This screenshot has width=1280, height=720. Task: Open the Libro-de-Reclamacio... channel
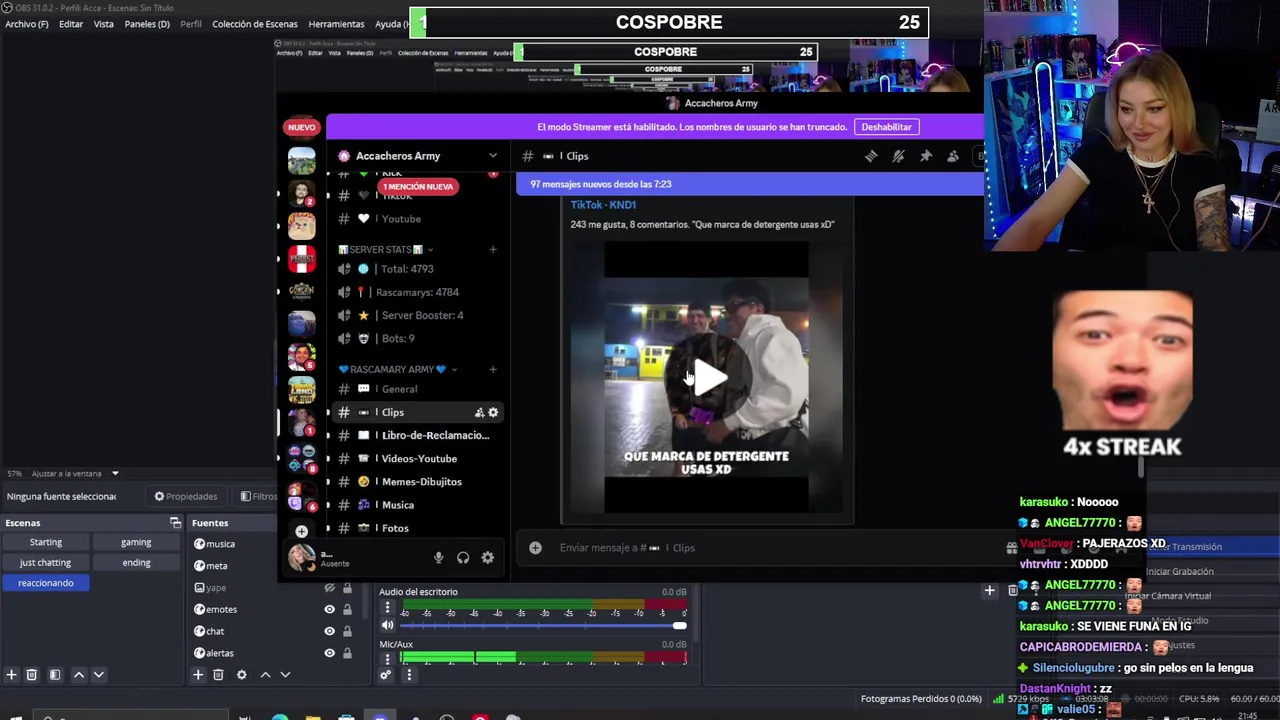coord(416,435)
